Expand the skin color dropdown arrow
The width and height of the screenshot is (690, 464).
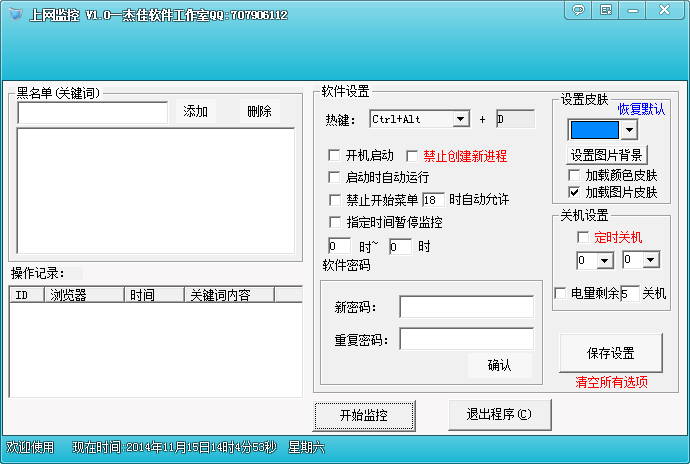pos(628,130)
